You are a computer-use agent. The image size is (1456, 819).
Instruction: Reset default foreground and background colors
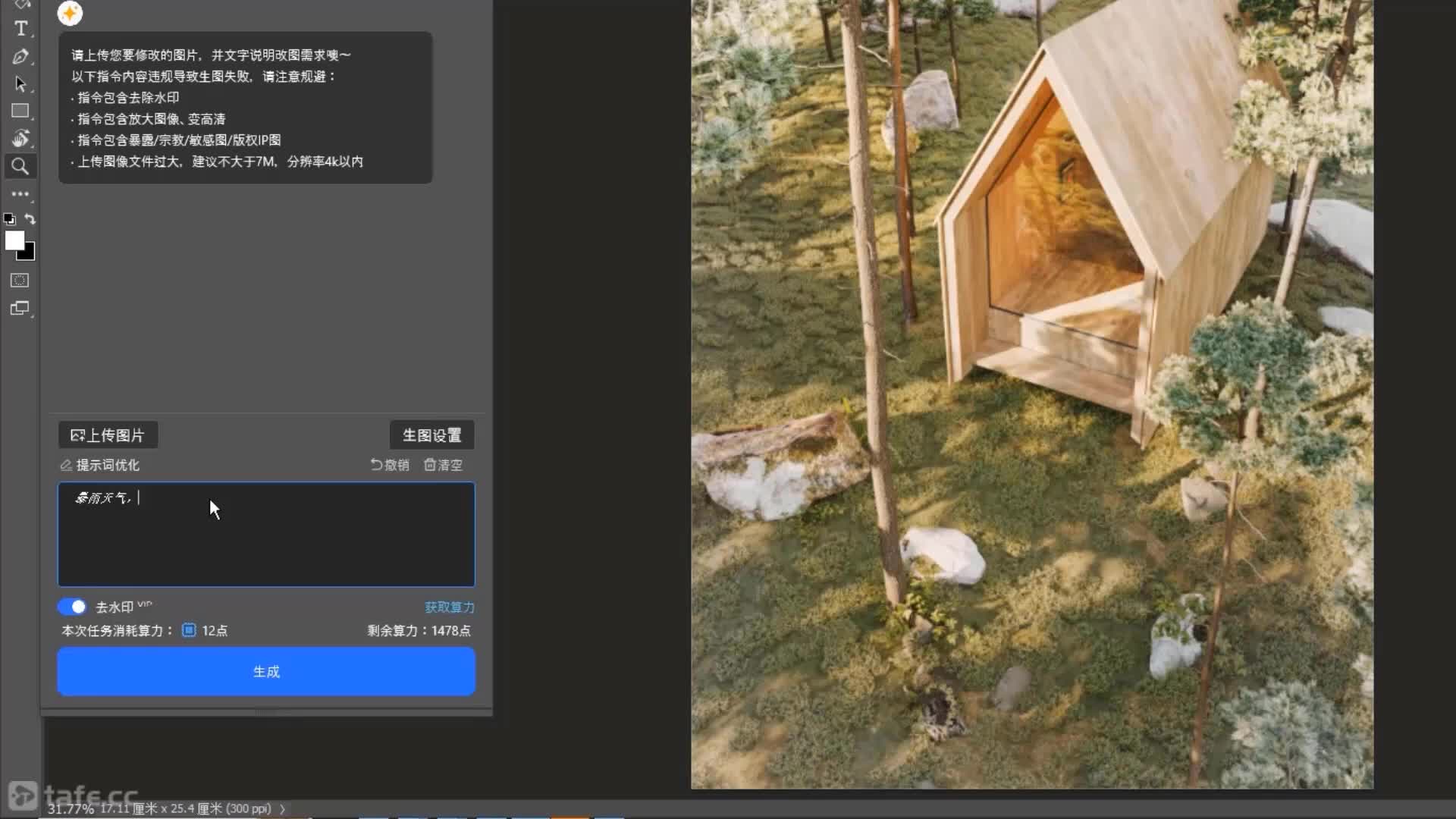click(x=9, y=219)
